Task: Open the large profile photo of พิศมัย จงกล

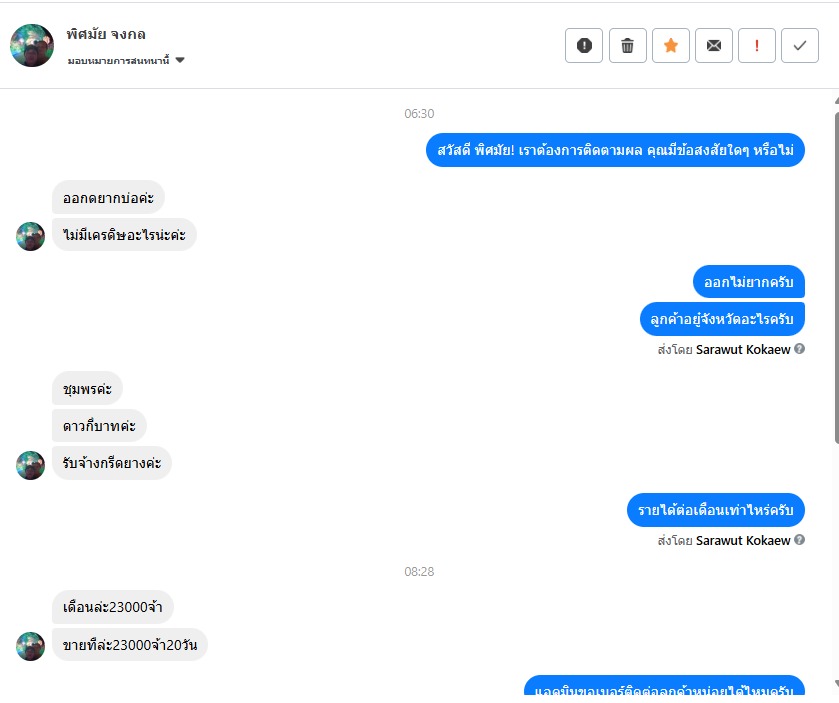Action: click(x=32, y=45)
